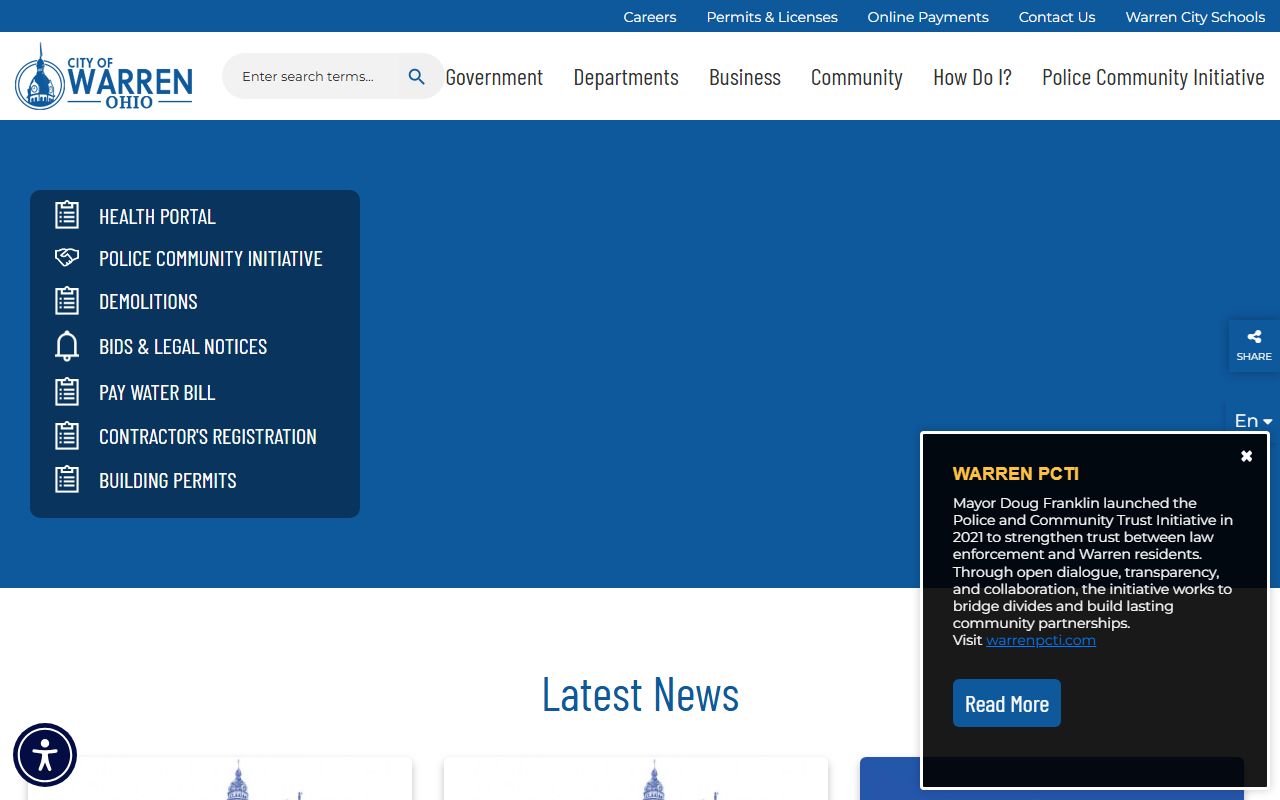Image resolution: width=1280 pixels, height=800 pixels.
Task: Open the Departments navigation menu
Action: point(626,77)
